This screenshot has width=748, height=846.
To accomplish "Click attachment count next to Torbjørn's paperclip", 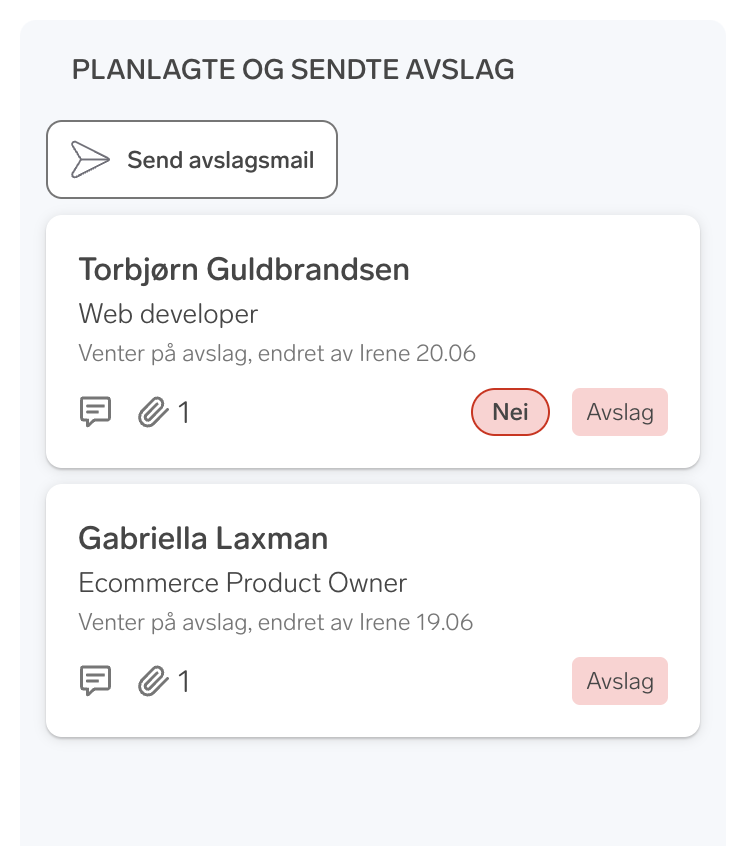I will [184, 412].
